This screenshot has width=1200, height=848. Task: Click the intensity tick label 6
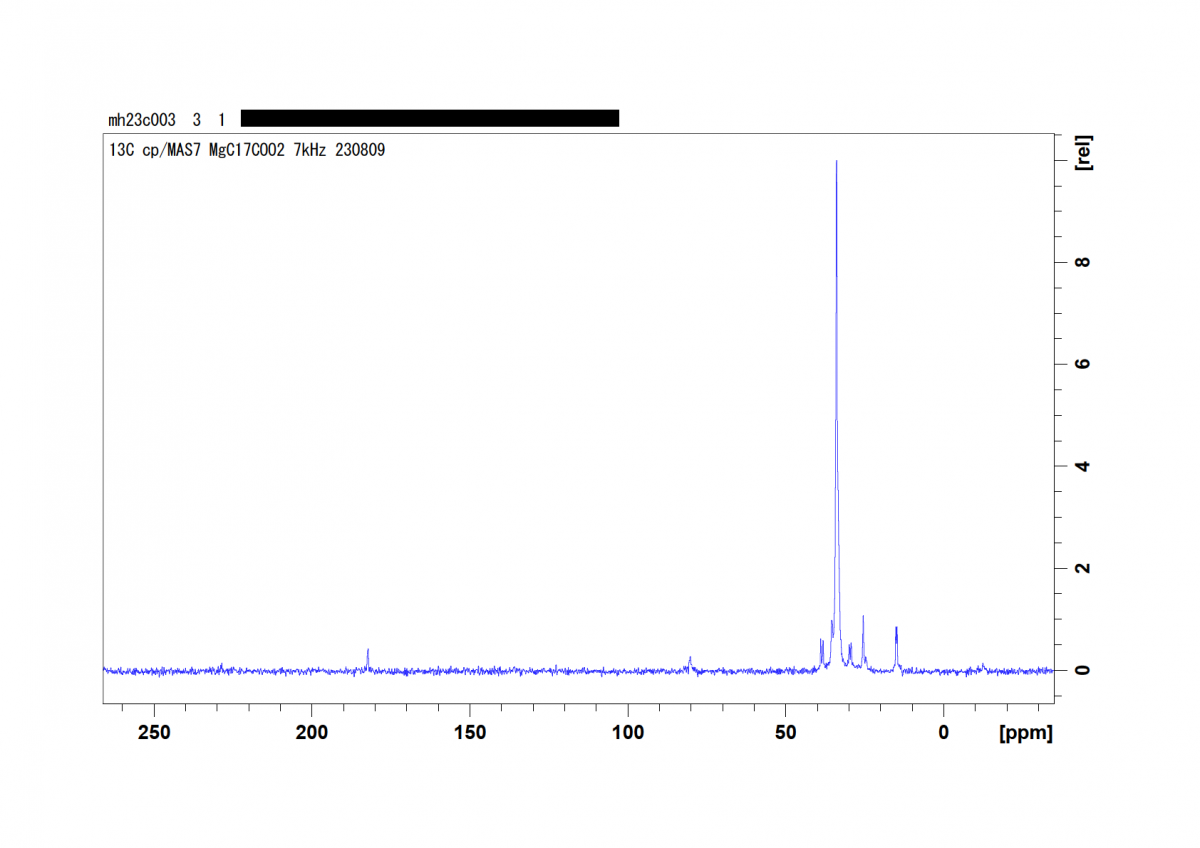(1083, 364)
